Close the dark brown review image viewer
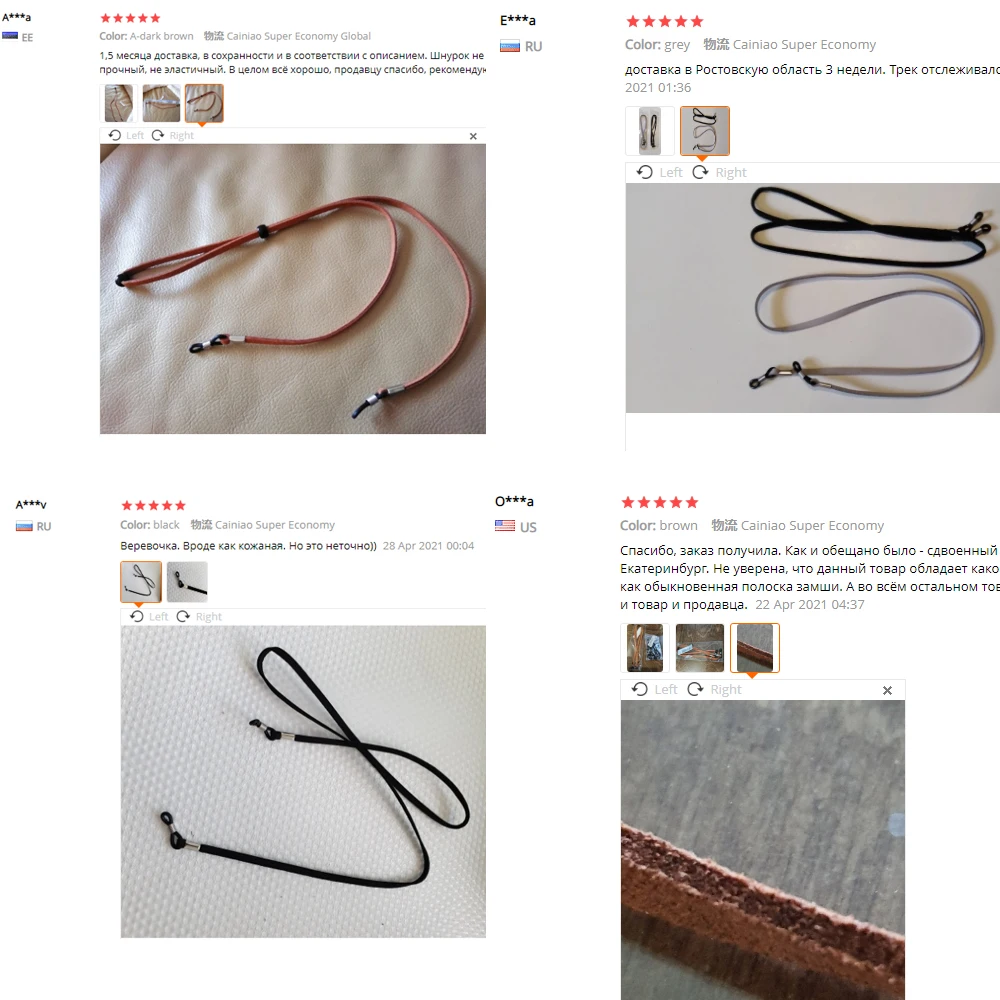Image resolution: width=1000 pixels, height=1000 pixels. pos(473,136)
